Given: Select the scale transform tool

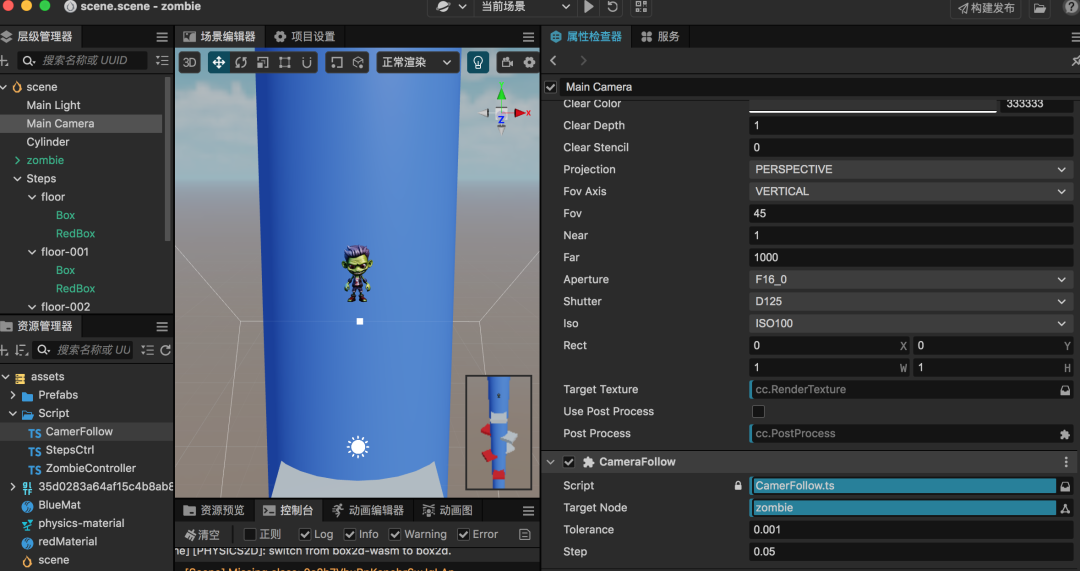Looking at the screenshot, I should click(x=262, y=63).
